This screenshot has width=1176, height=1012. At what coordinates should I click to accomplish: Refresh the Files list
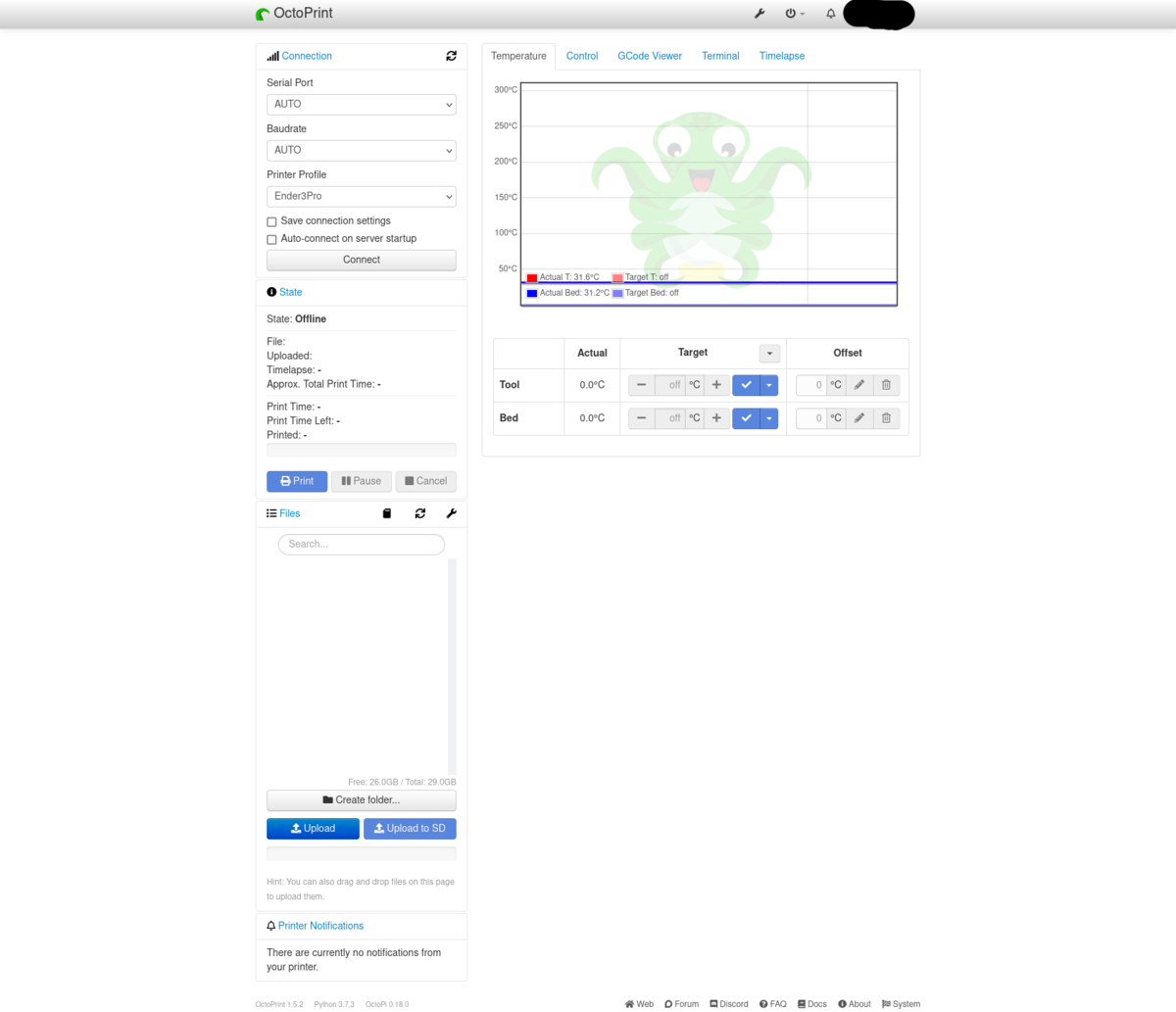coord(420,513)
